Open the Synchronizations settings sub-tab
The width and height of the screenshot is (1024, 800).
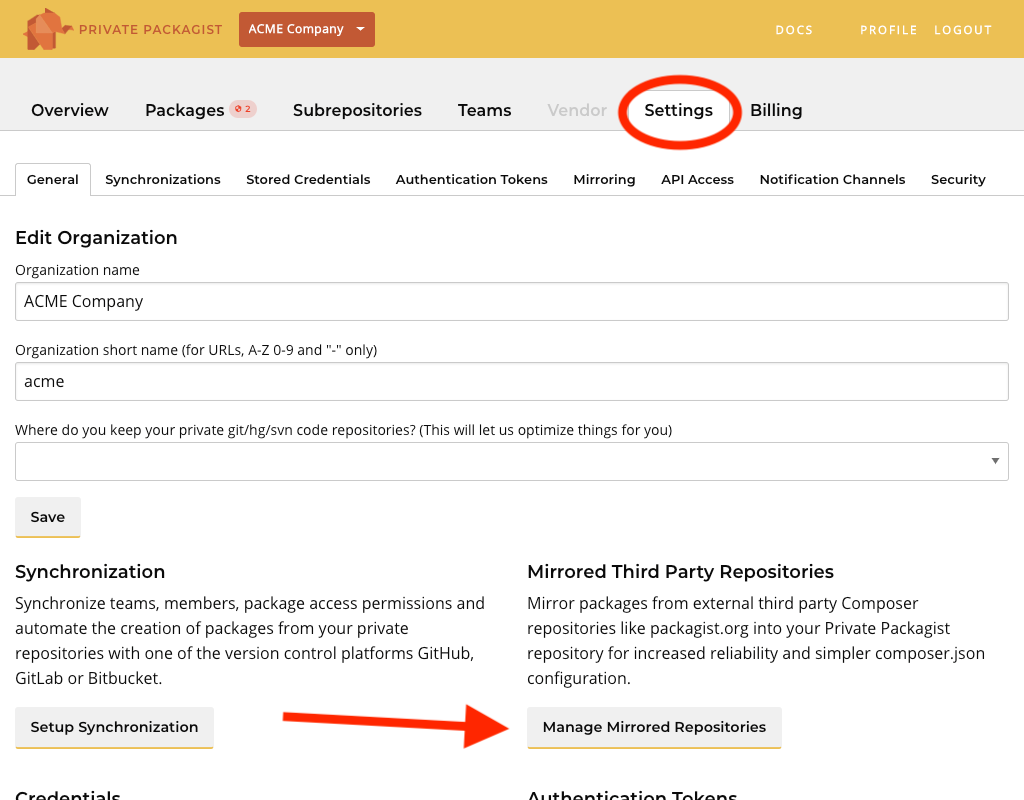tap(163, 180)
